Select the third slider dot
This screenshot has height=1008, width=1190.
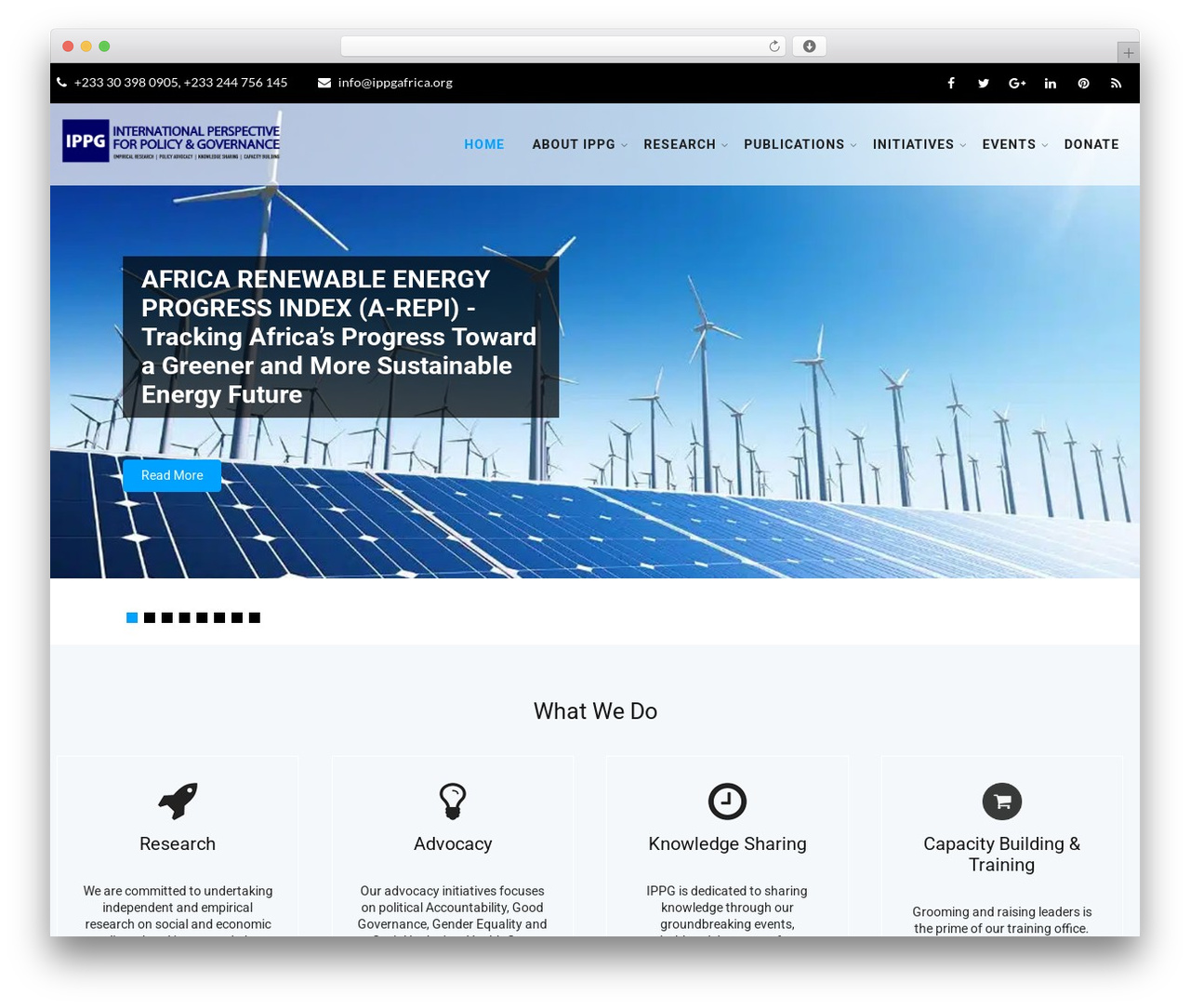pos(167,617)
